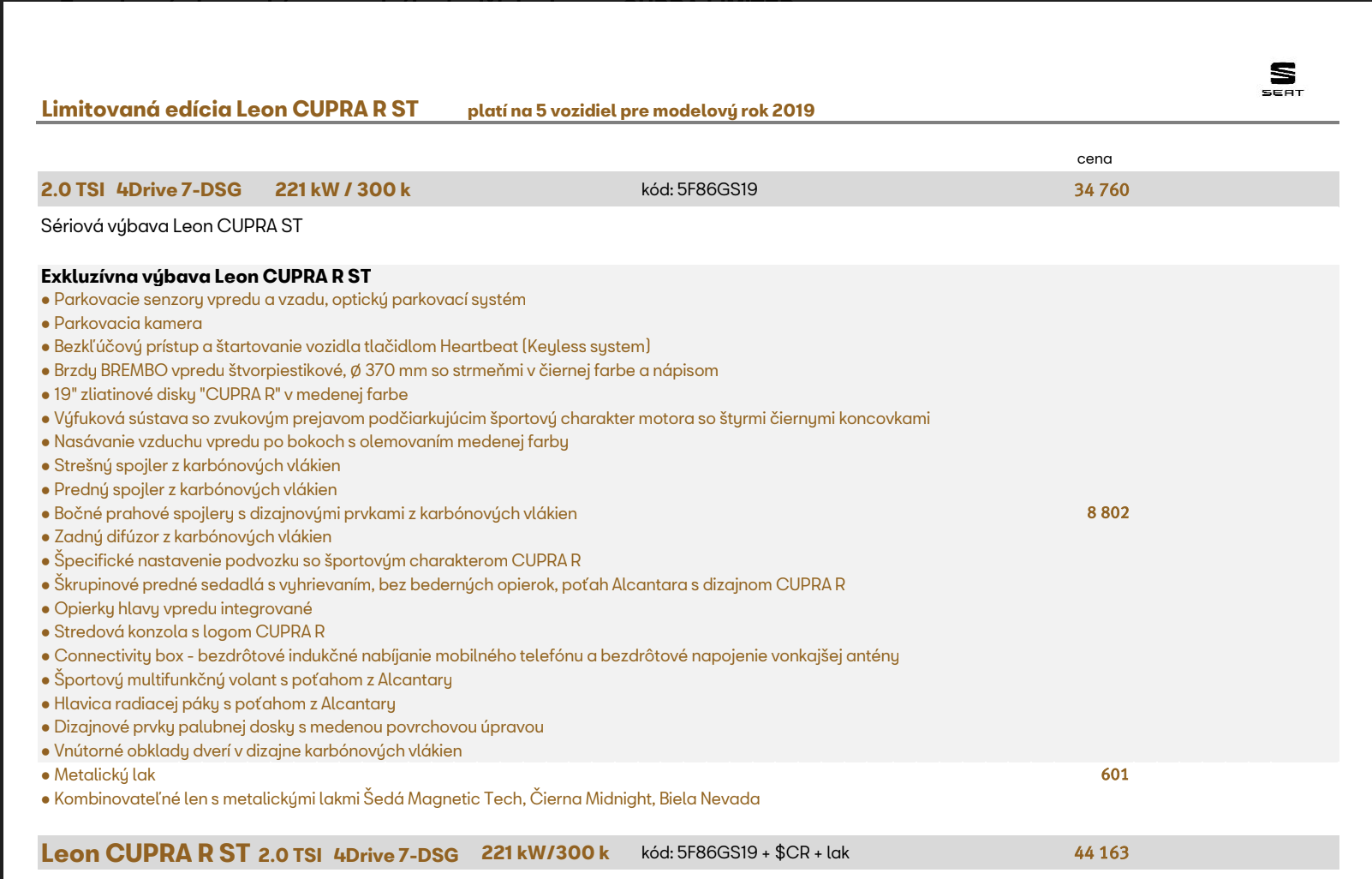
Task: Select bullet '19" zliatinové disky CUPRA R'
Action: tap(224, 394)
